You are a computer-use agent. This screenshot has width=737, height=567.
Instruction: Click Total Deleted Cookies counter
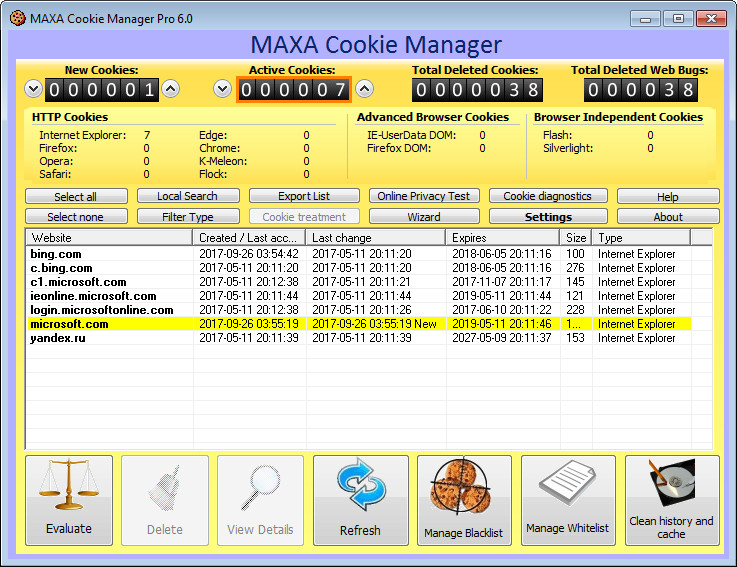[x=477, y=89]
